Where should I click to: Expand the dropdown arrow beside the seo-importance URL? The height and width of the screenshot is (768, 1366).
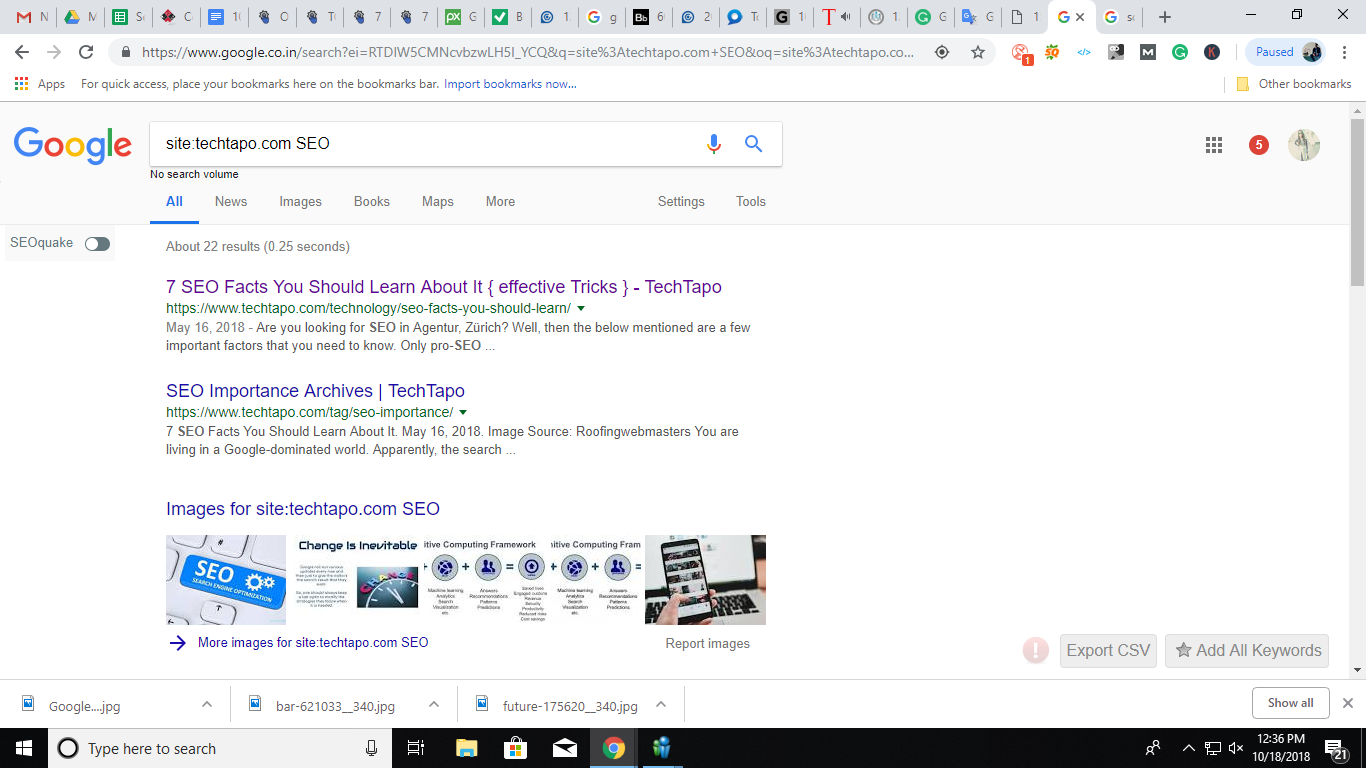(463, 413)
